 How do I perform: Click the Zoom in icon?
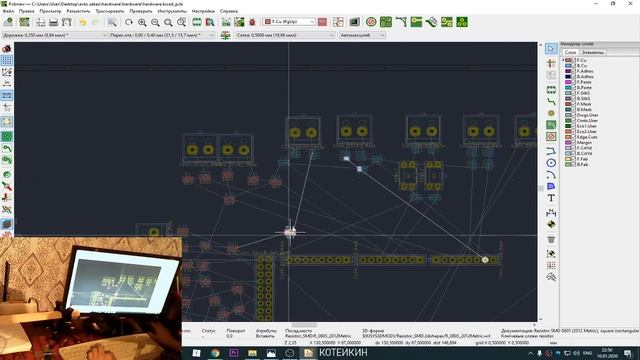click(142, 22)
